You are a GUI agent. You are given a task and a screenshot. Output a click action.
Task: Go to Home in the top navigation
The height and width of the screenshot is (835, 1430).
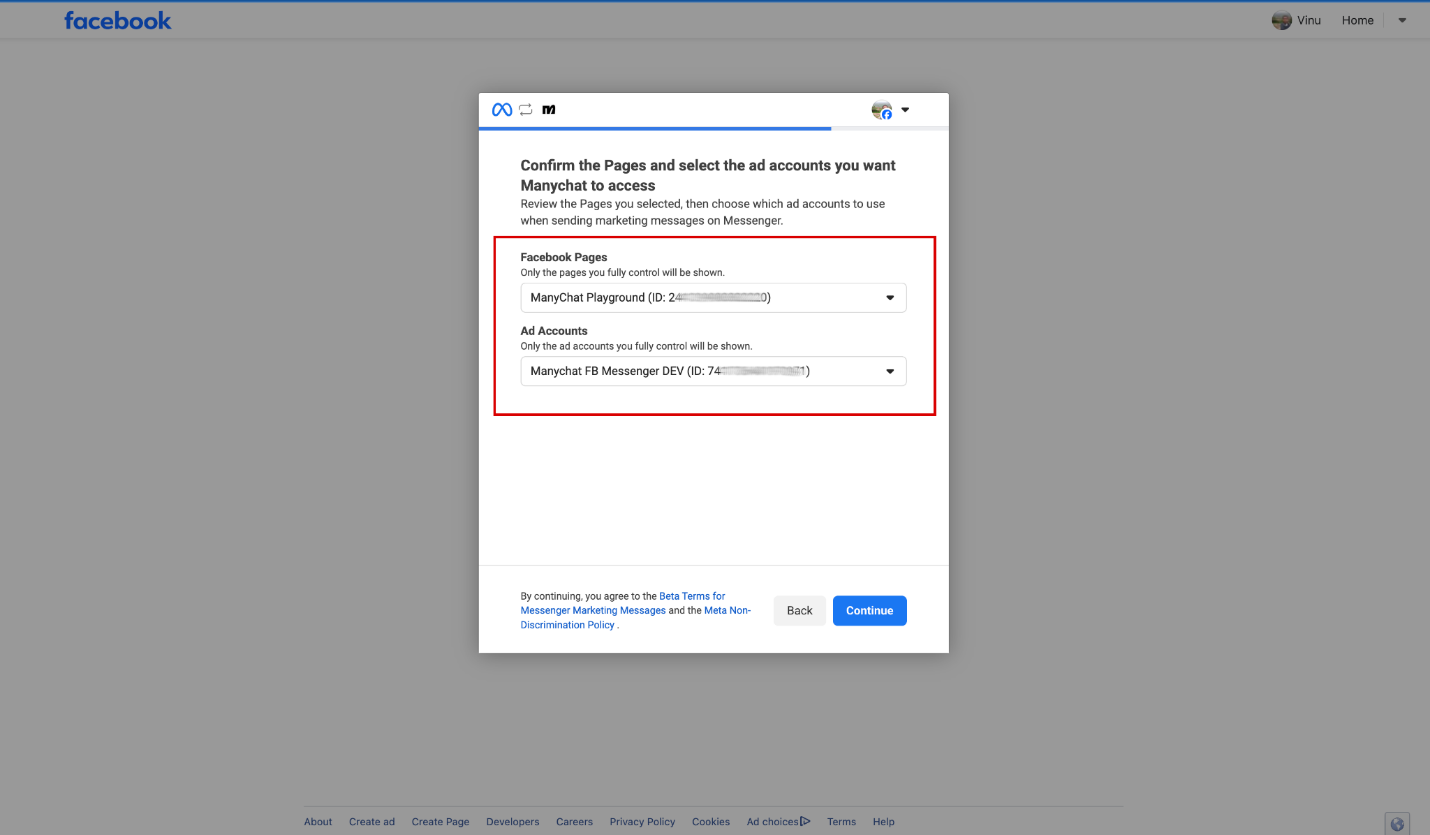coord(1357,19)
